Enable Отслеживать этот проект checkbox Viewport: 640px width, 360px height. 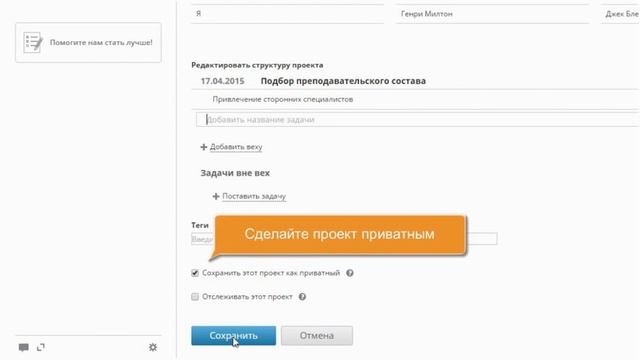pyautogui.click(x=195, y=297)
